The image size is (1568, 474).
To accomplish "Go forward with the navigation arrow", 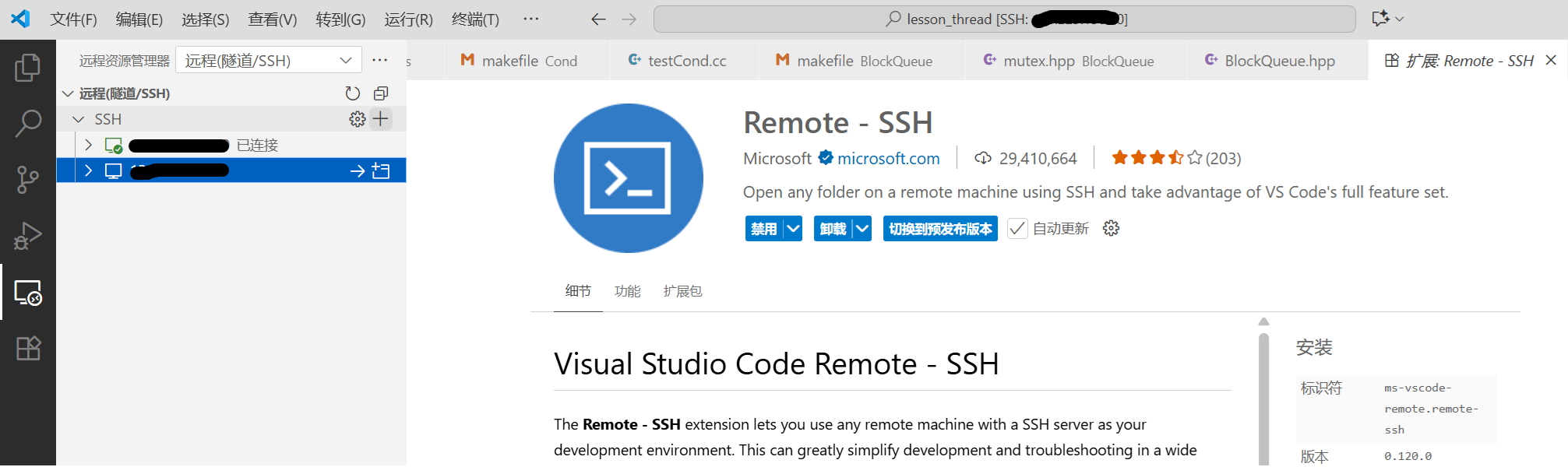I will (x=629, y=19).
